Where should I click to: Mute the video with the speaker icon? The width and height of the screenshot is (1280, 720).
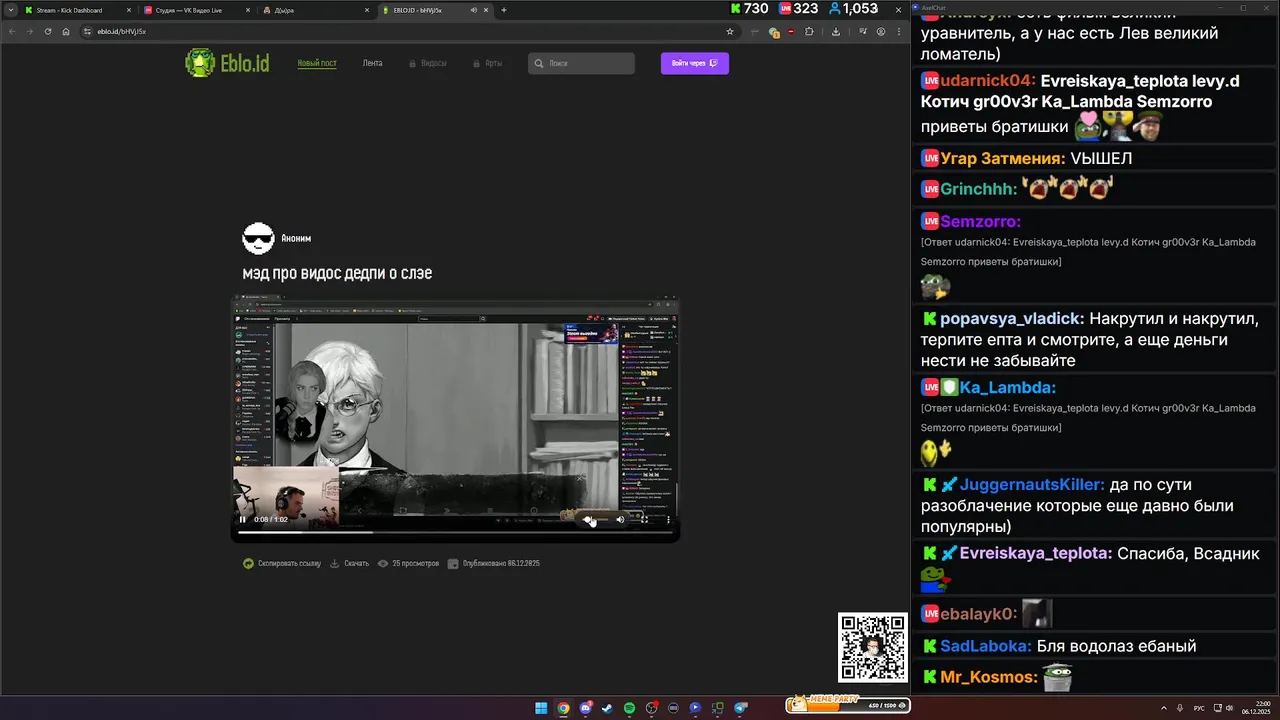[620, 519]
